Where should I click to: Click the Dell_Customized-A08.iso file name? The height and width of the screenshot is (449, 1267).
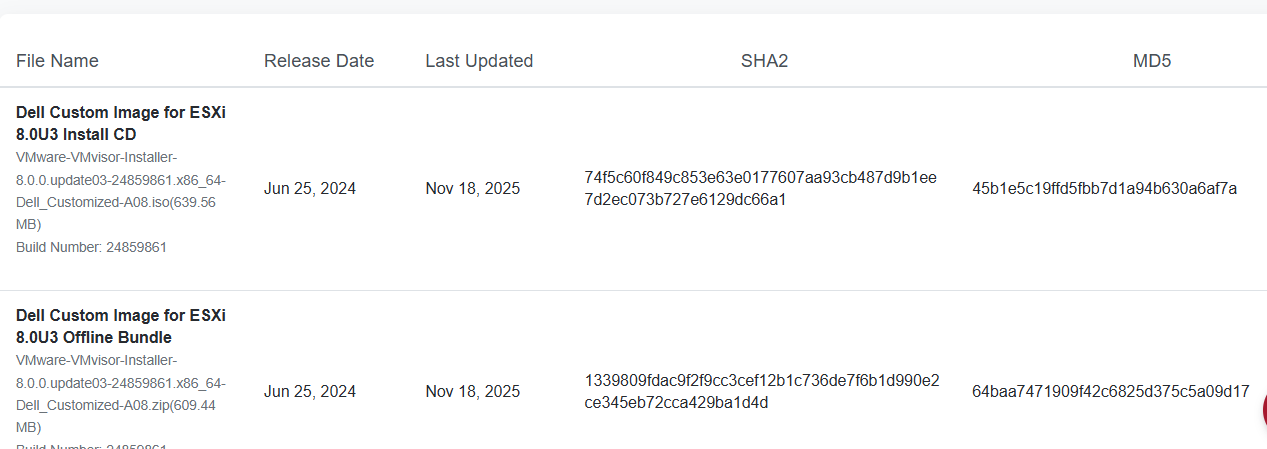coord(120,191)
